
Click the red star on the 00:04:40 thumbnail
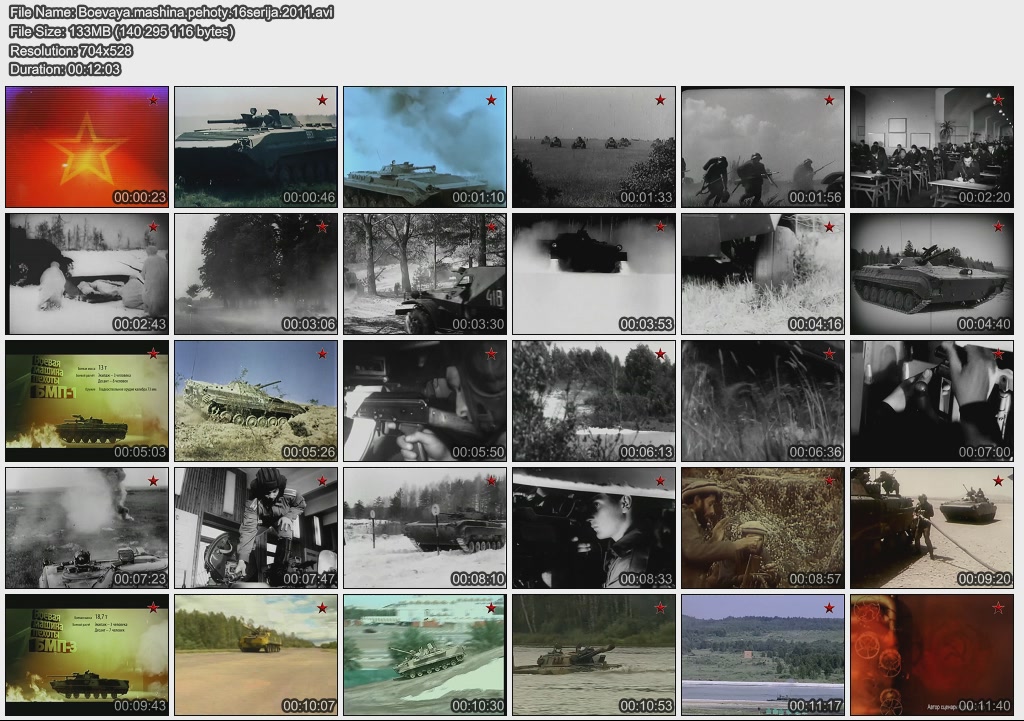(x=998, y=227)
